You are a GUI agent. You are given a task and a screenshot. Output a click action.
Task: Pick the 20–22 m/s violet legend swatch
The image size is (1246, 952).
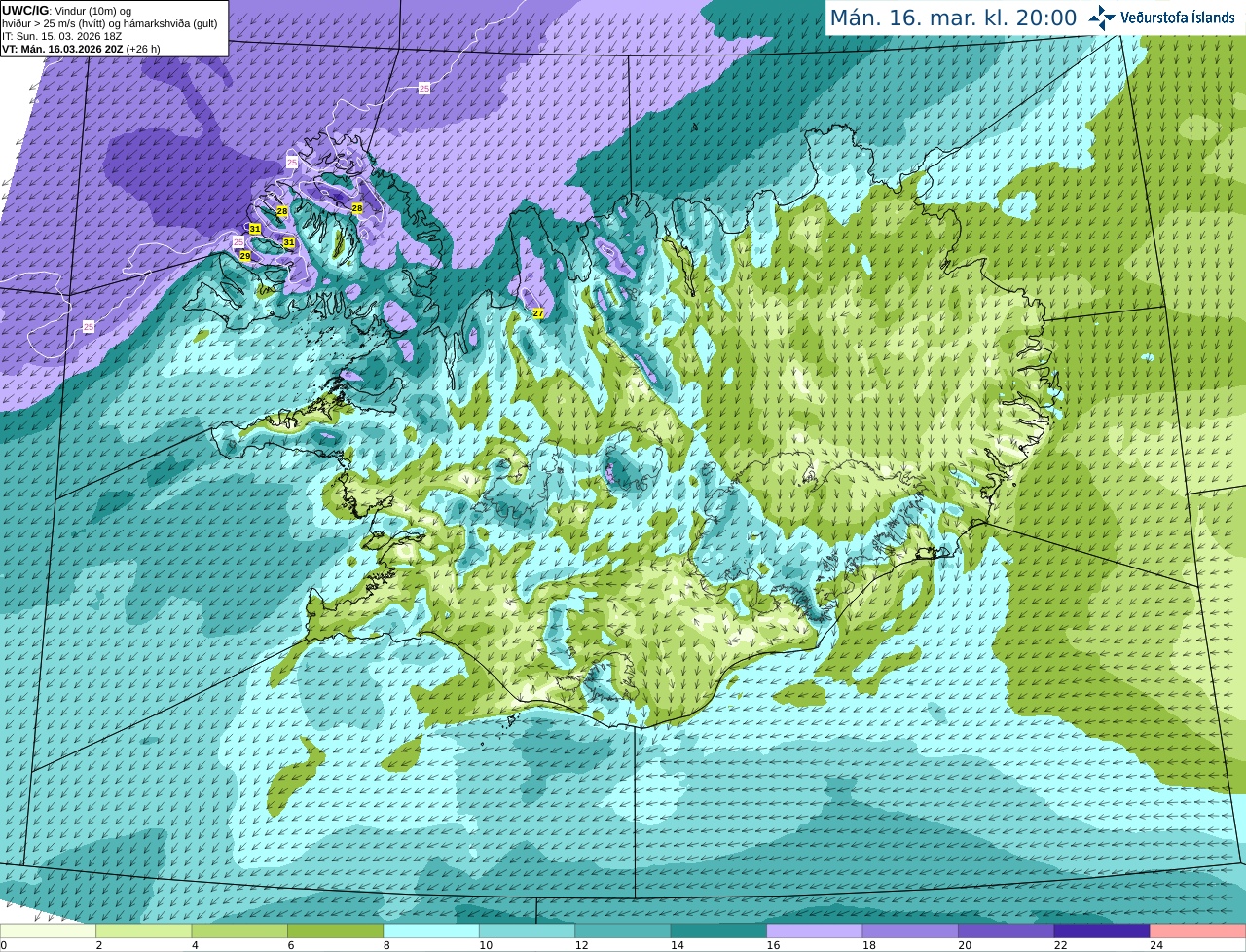(x=1007, y=931)
